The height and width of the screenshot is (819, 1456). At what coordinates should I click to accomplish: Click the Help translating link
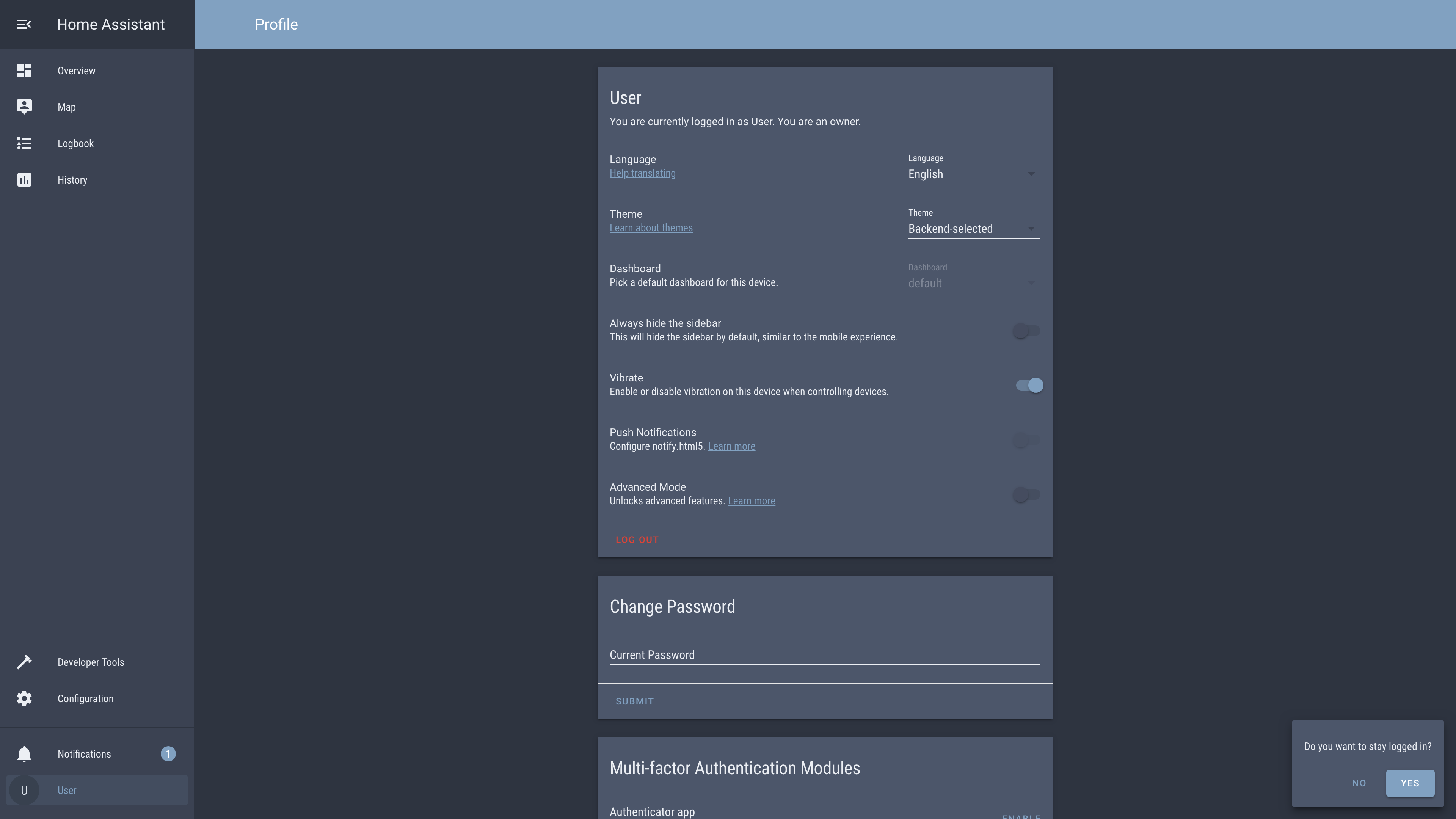coord(642,174)
